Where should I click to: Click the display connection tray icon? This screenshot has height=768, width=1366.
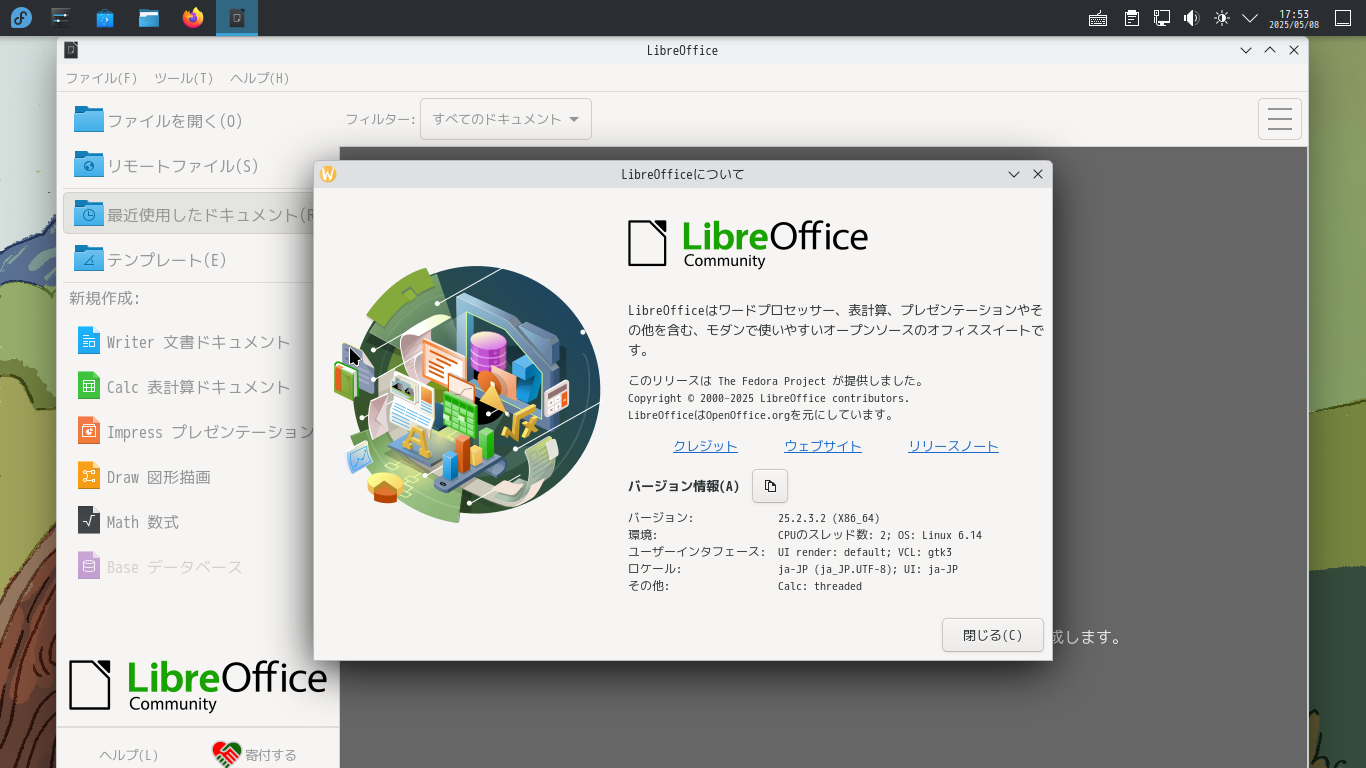(1162, 18)
